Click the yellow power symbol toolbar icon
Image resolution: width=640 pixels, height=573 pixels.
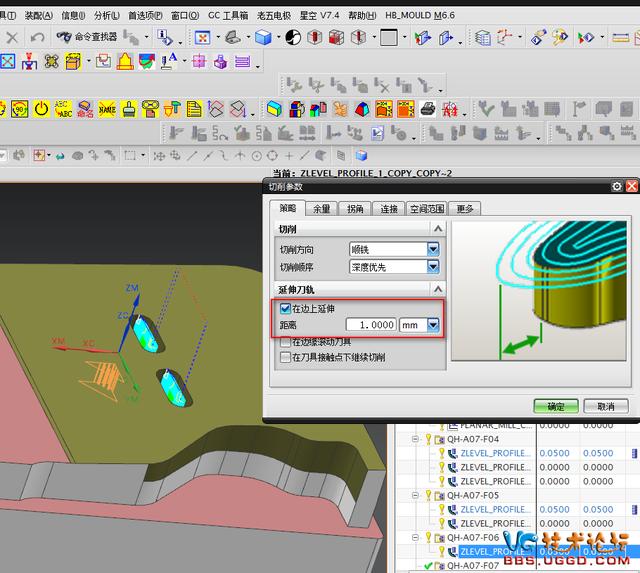pyautogui.click(x=42, y=108)
